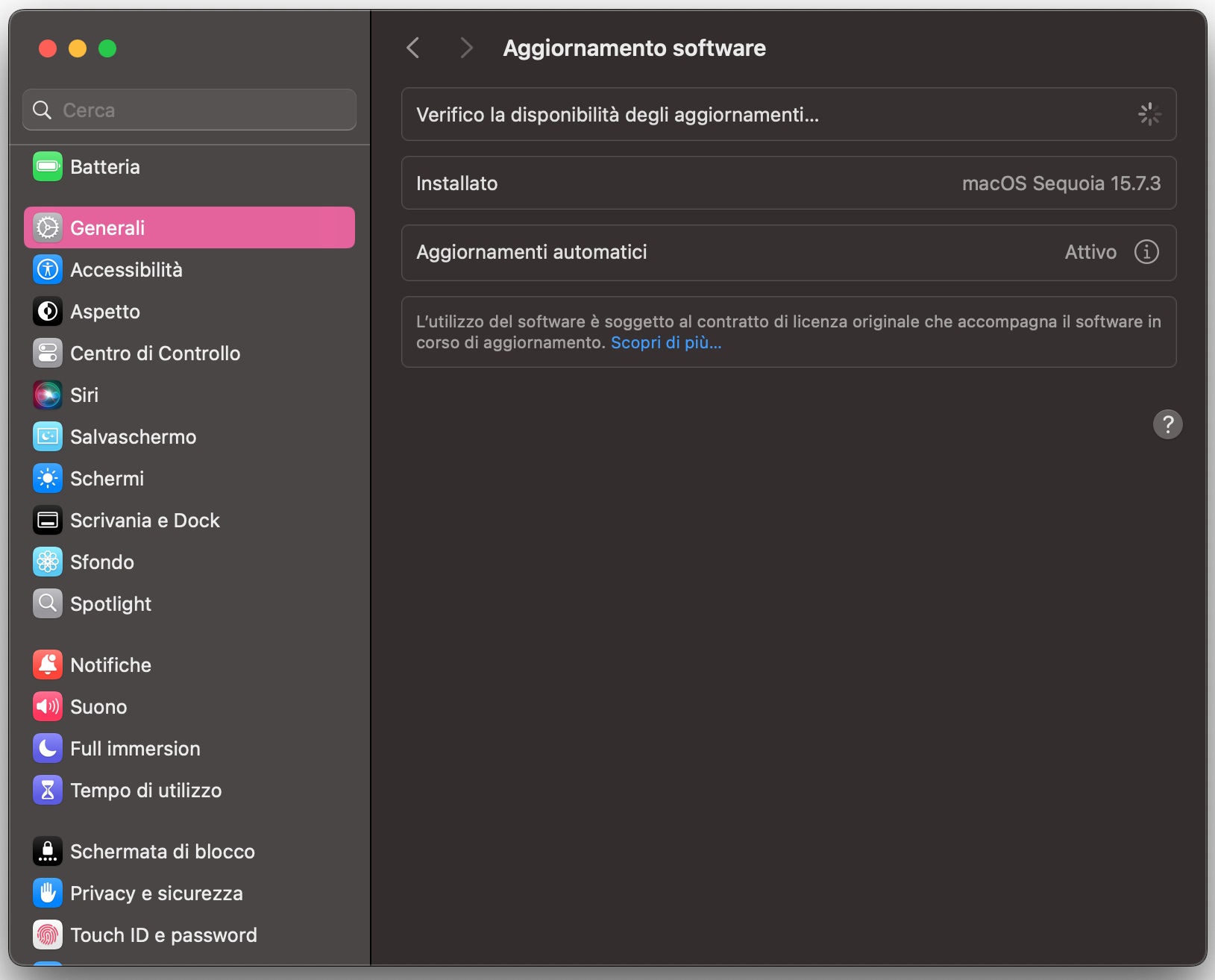Select Generali in the sidebar

click(x=107, y=227)
